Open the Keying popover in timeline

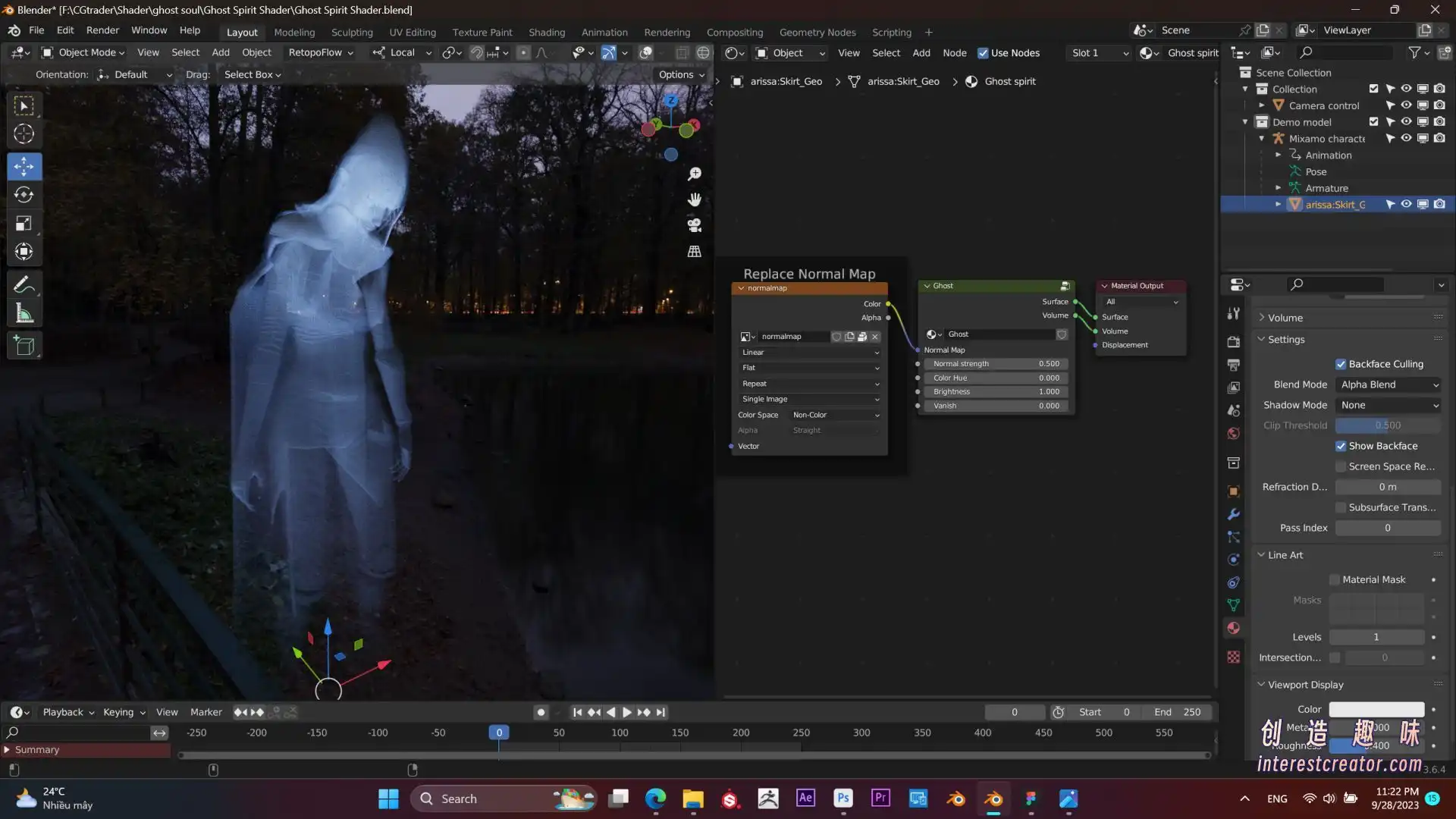click(124, 712)
